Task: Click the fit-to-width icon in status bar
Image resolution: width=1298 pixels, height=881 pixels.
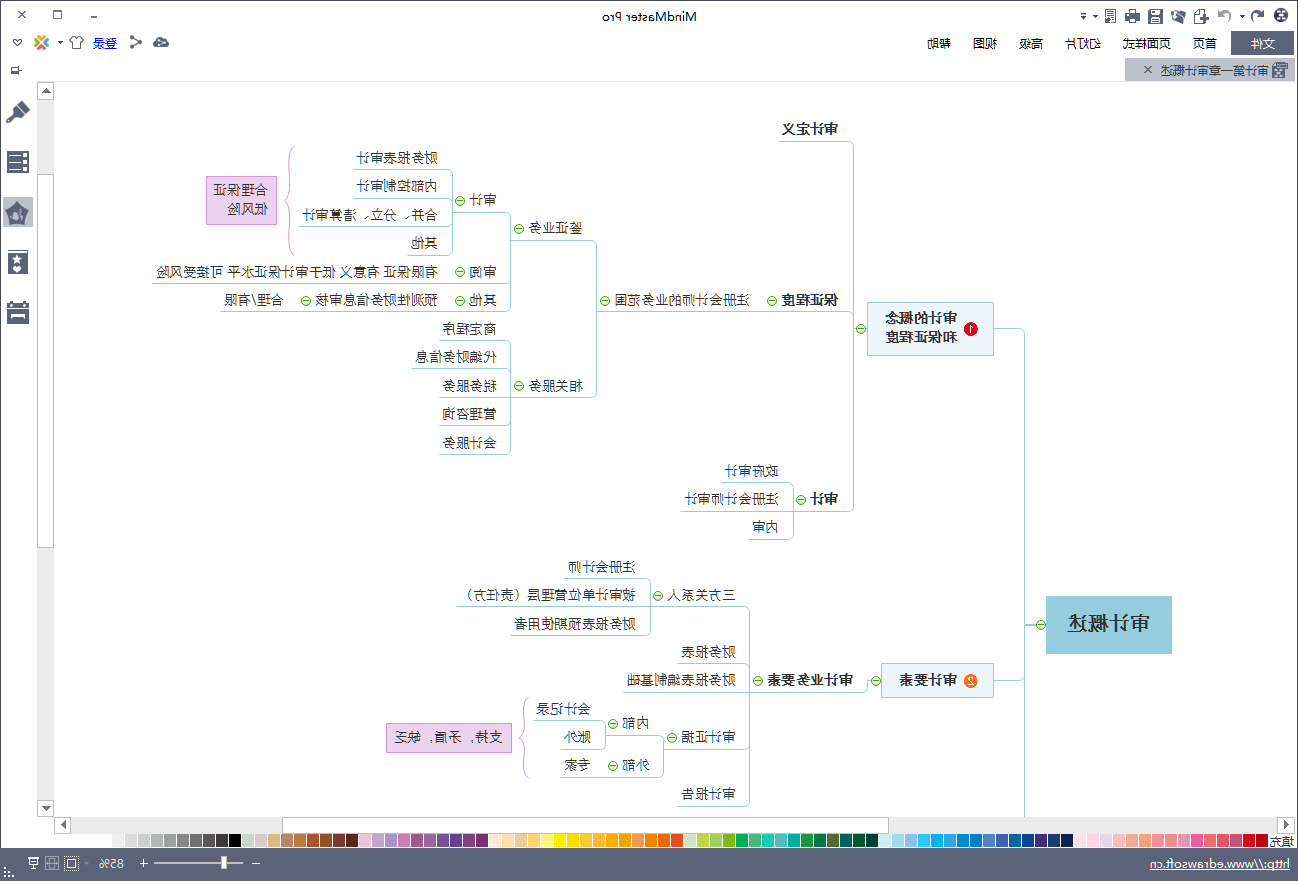Action: (x=52, y=863)
